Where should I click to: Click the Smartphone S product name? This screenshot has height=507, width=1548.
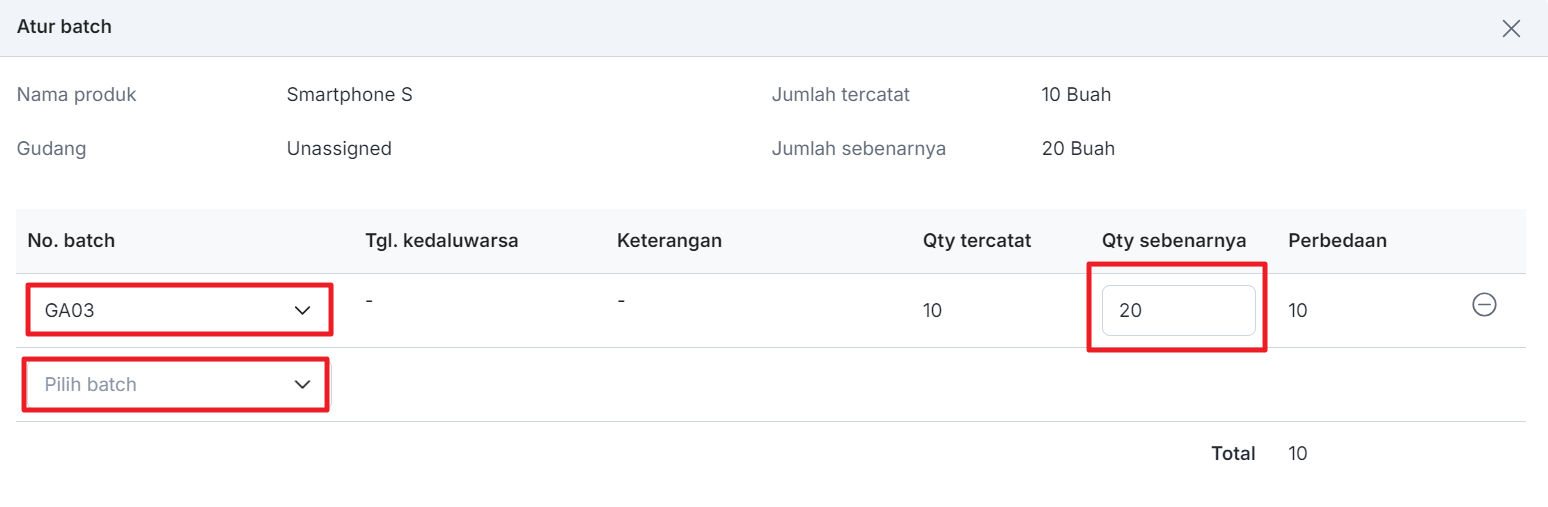point(349,95)
